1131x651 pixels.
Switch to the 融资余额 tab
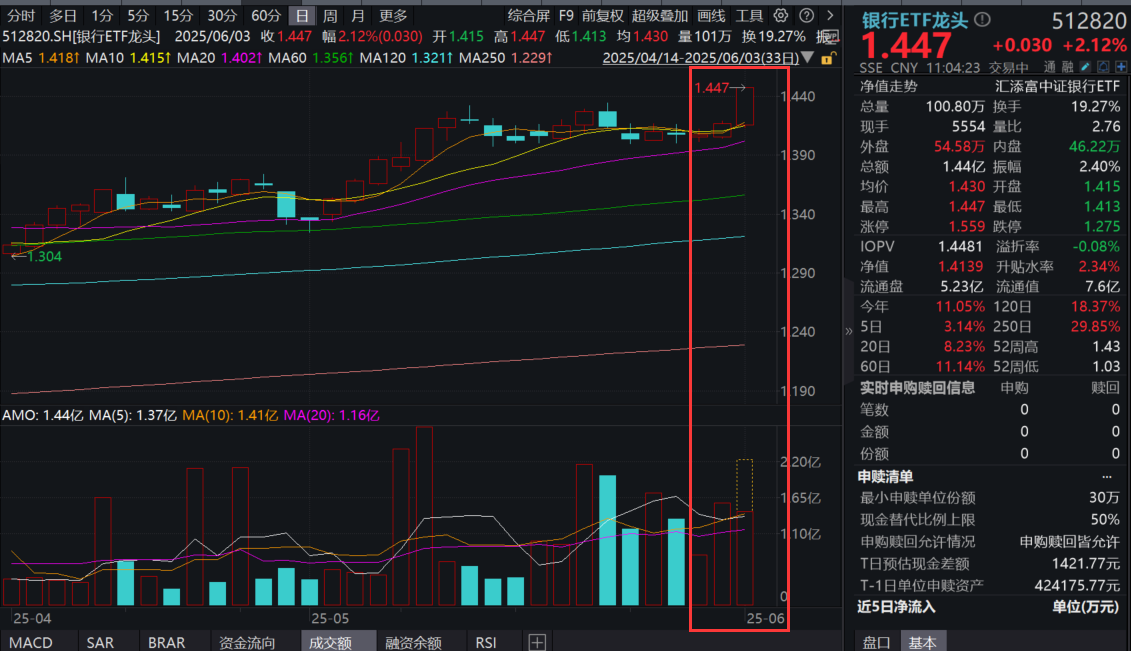[x=413, y=642]
